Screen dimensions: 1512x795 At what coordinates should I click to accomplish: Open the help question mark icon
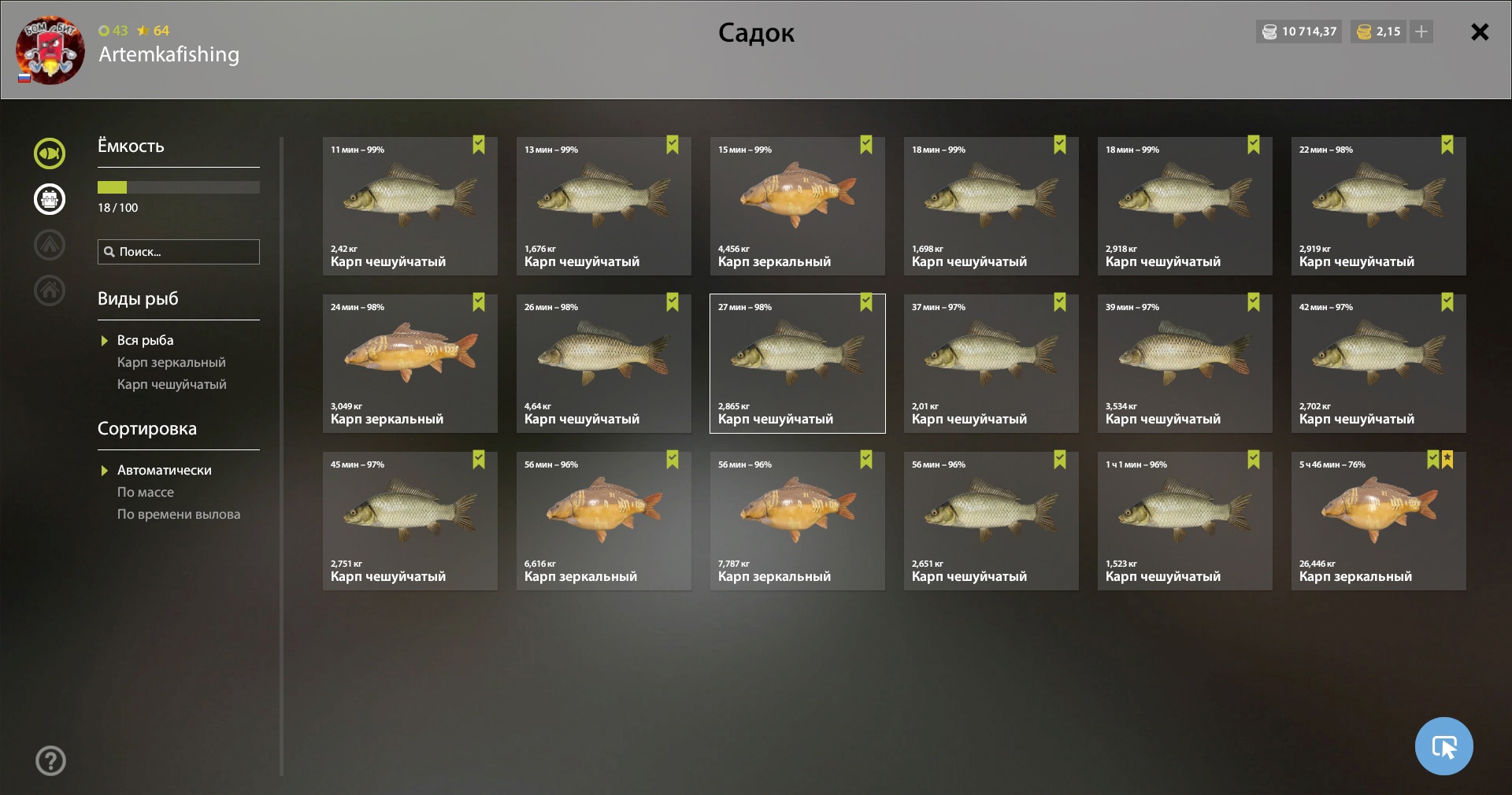(x=50, y=761)
